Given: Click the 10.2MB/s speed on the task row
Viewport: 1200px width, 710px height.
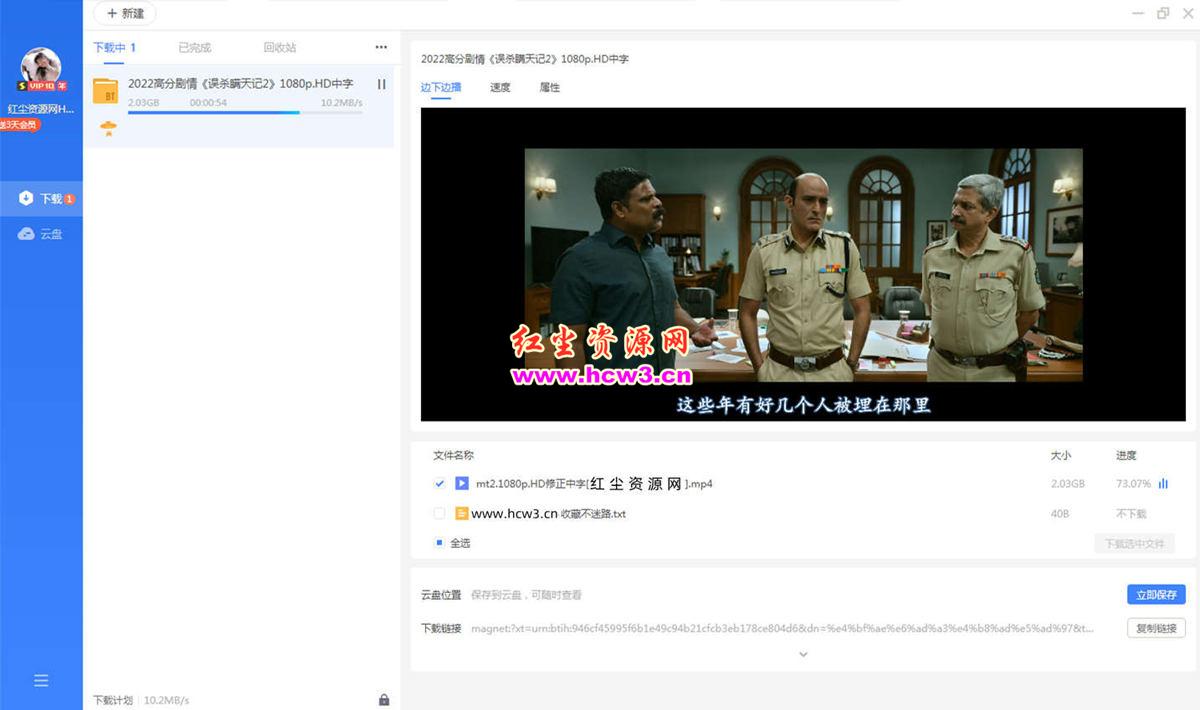Looking at the screenshot, I should (x=342, y=103).
